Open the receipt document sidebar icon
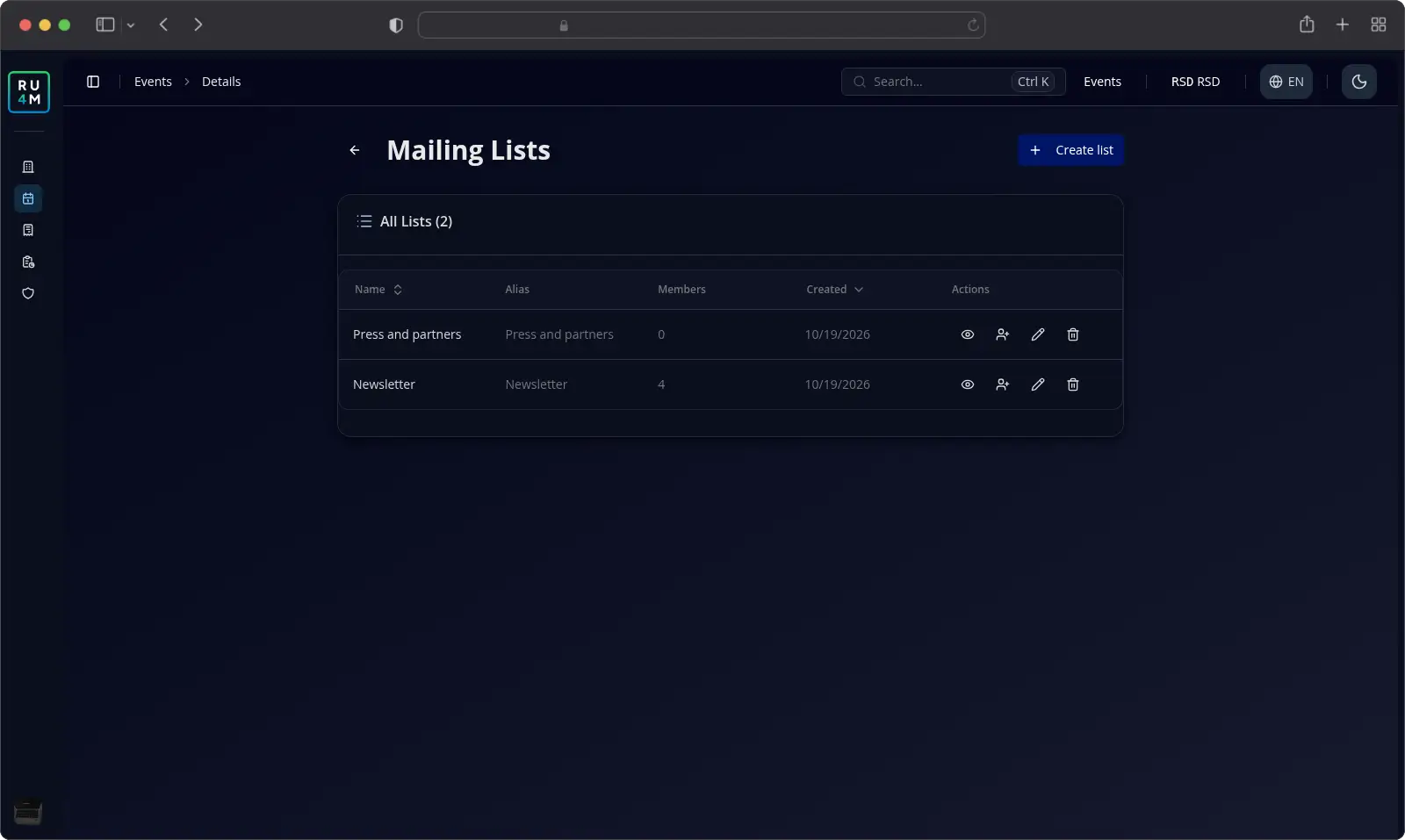 [x=28, y=230]
